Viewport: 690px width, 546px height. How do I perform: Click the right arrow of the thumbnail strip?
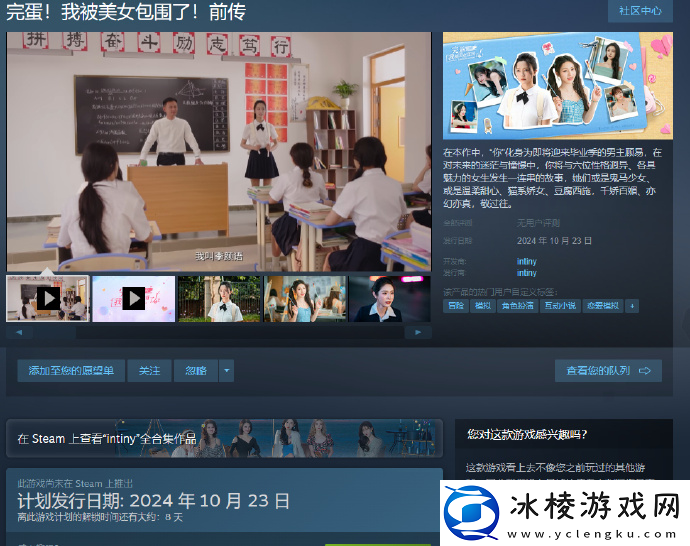418,333
